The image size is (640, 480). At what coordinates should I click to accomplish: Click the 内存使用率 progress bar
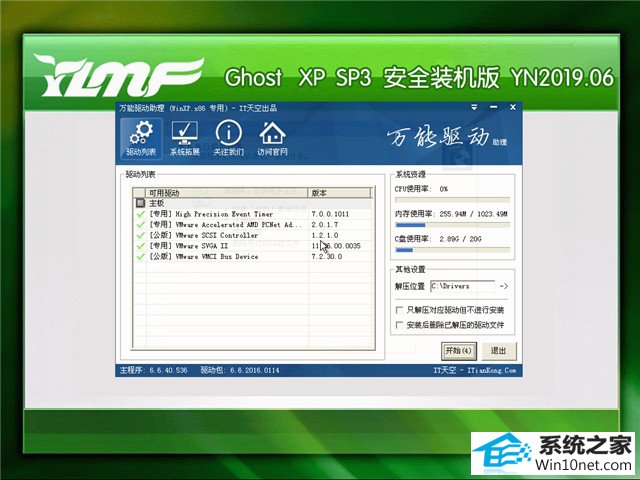(453, 225)
